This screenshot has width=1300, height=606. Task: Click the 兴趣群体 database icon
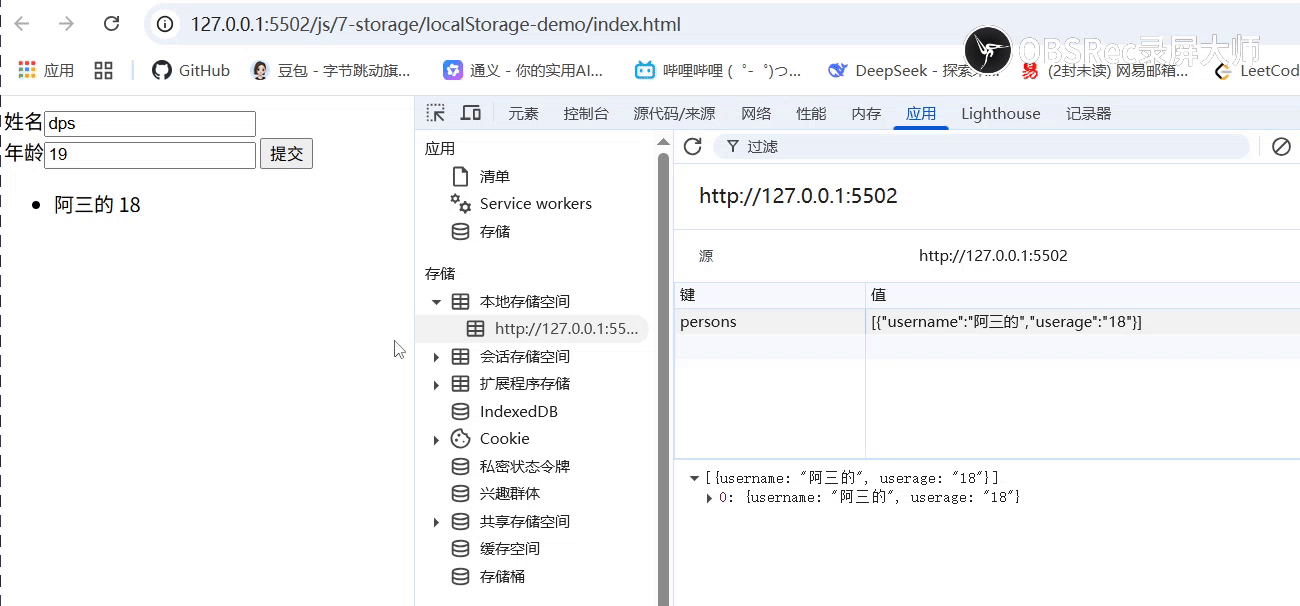tap(461, 494)
